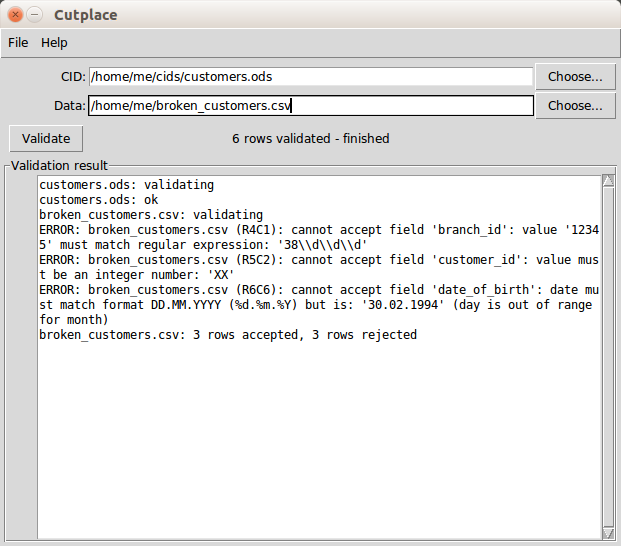Click the R5C2 customer_id error line
This screenshot has height=546, width=621.
(x=319, y=267)
